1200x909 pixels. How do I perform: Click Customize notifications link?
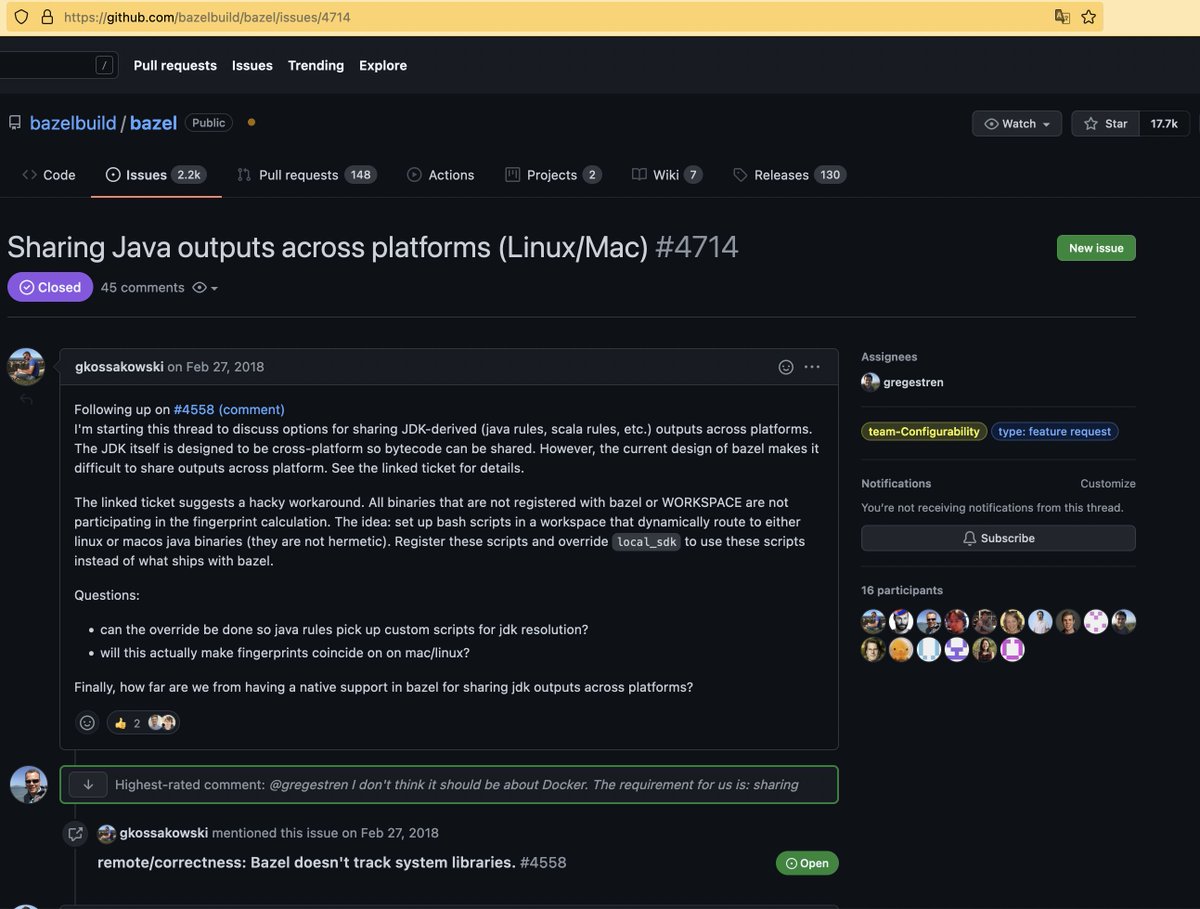1108,483
